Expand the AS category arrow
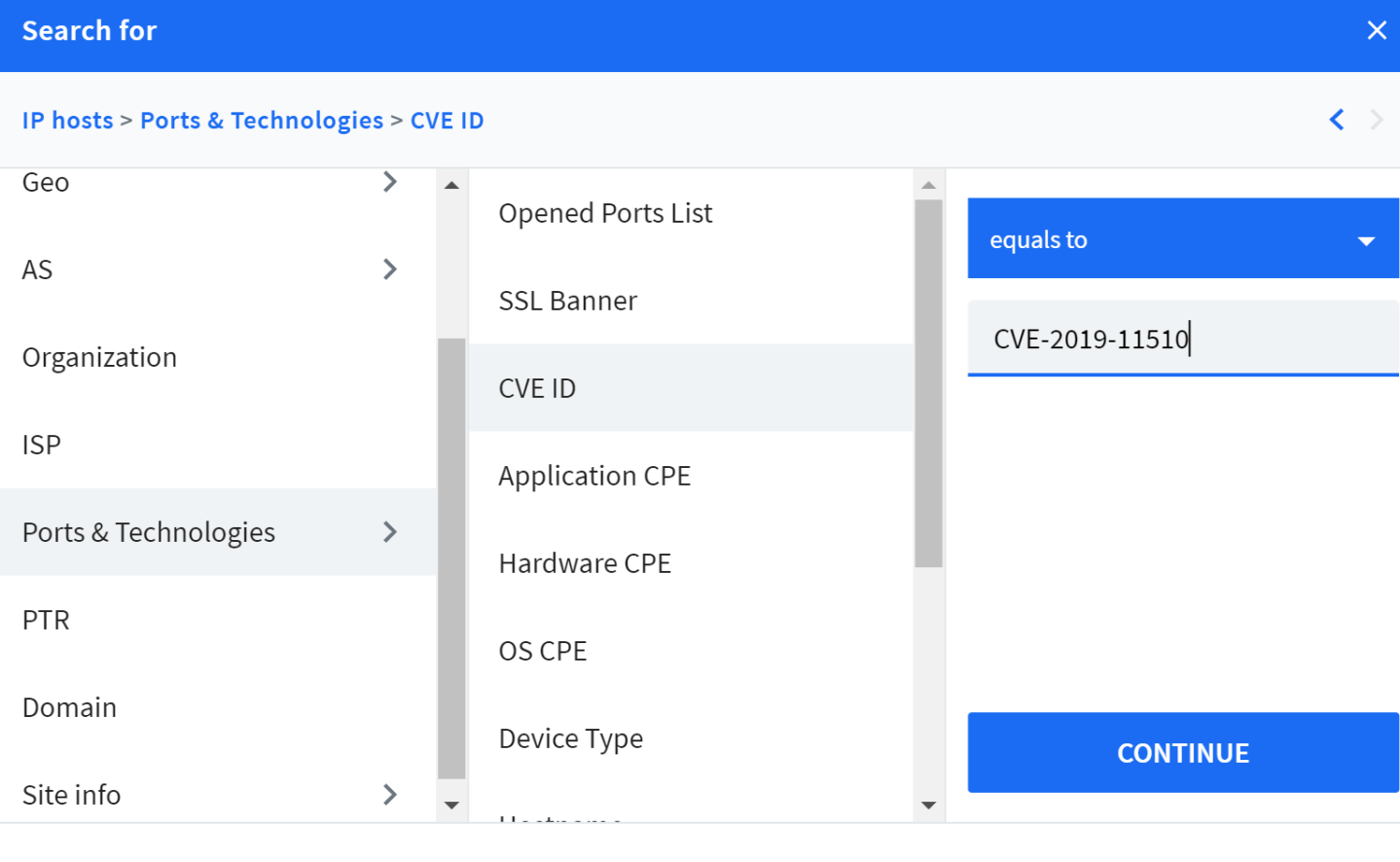The height and width of the screenshot is (862, 1400). (x=389, y=269)
